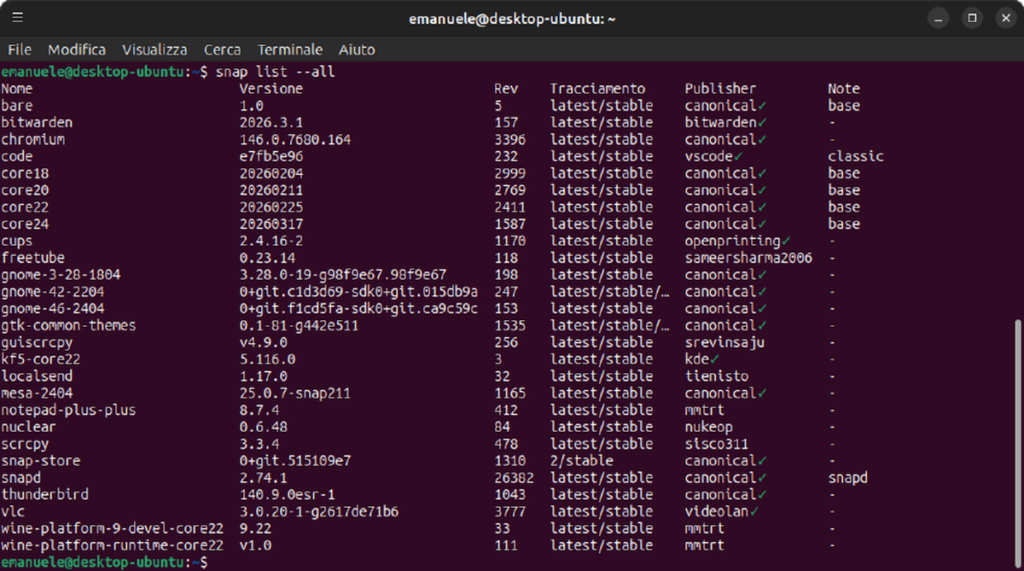Click the 'guiscrcpy' snap name
This screenshot has width=1024, height=571.
click(37, 342)
